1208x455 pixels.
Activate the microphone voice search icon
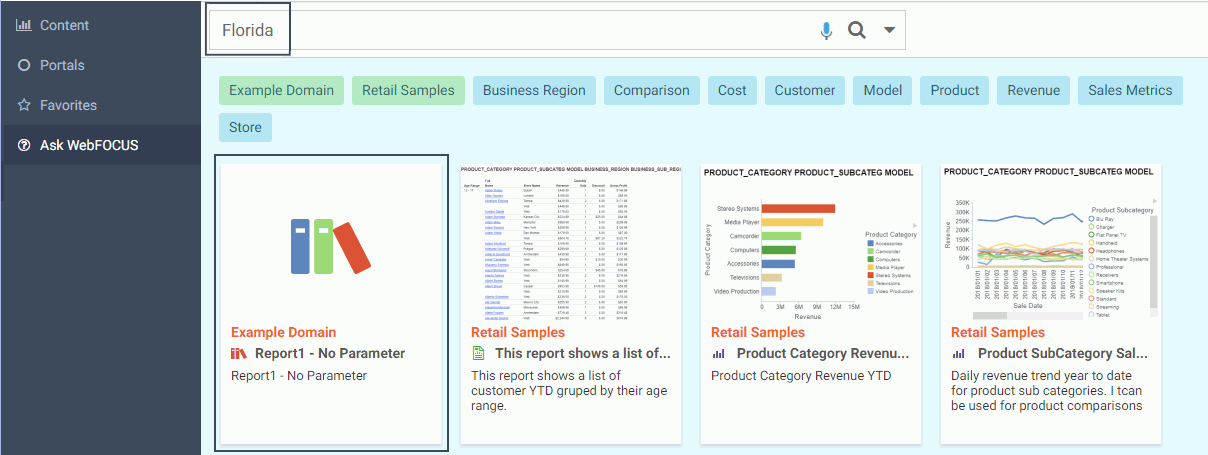(826, 31)
